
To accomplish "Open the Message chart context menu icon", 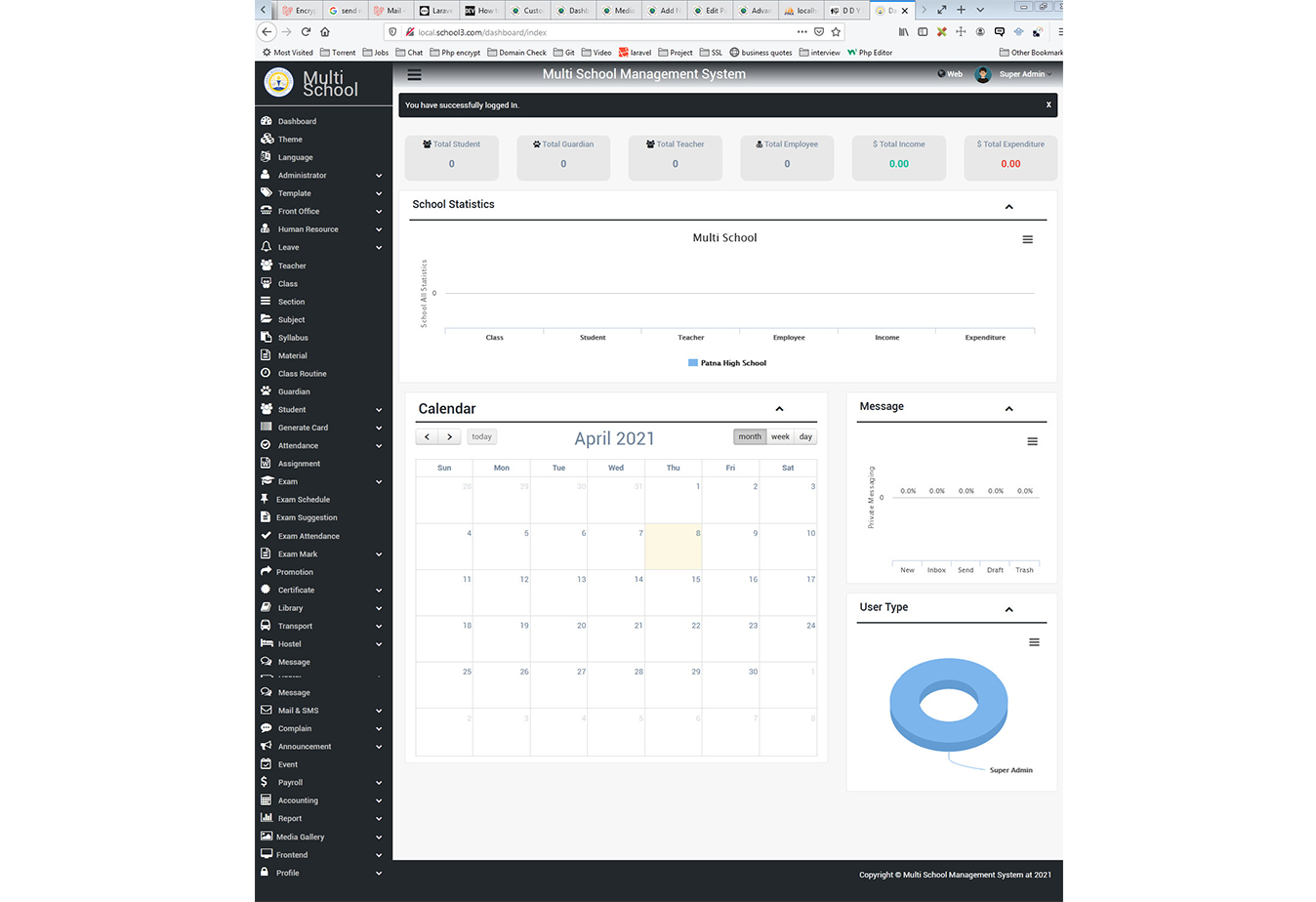I will (x=1032, y=442).
